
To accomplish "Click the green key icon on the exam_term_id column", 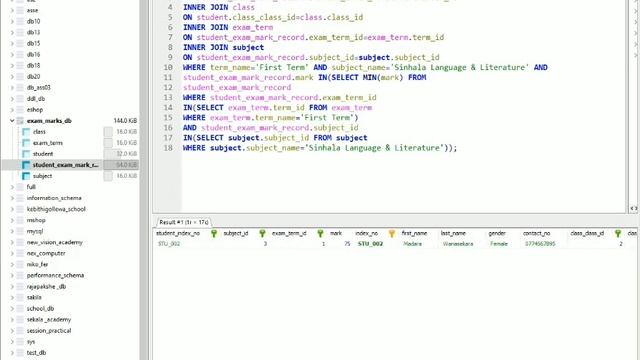I will 320,233.
